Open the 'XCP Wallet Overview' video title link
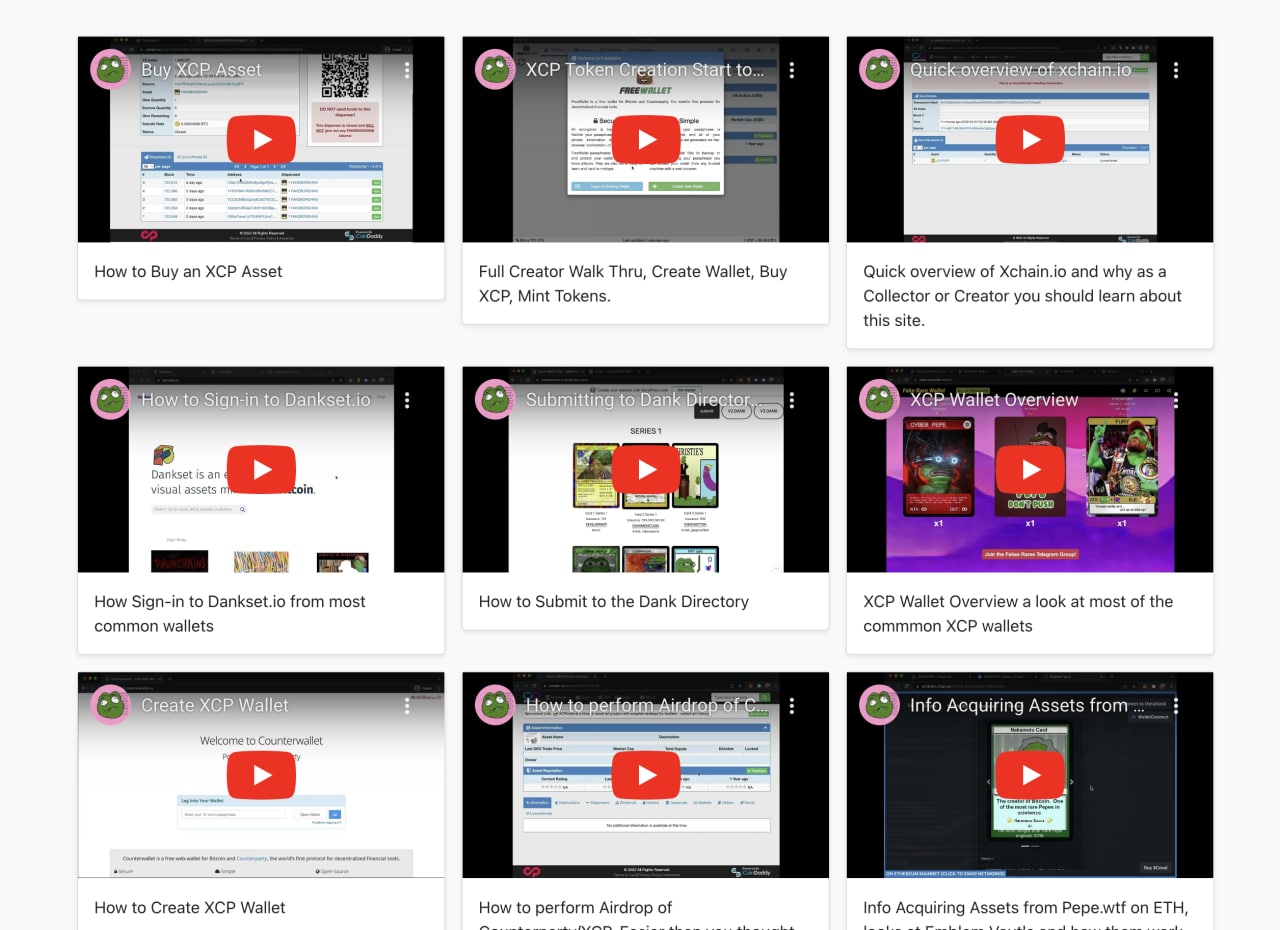 994,400
